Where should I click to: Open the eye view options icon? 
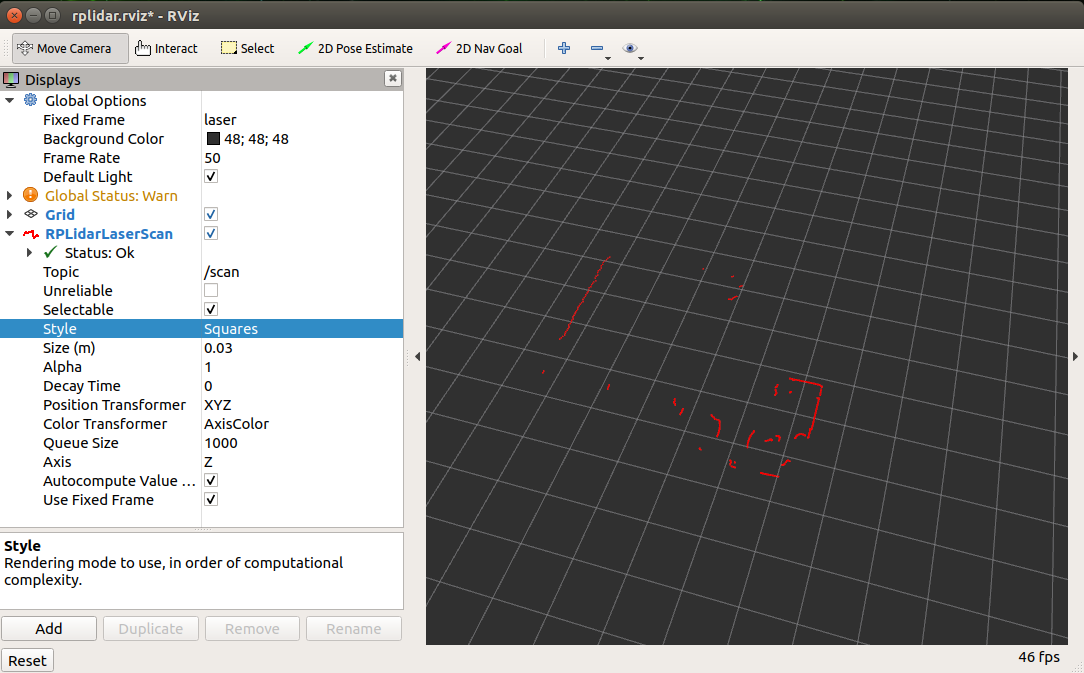[x=630, y=48]
